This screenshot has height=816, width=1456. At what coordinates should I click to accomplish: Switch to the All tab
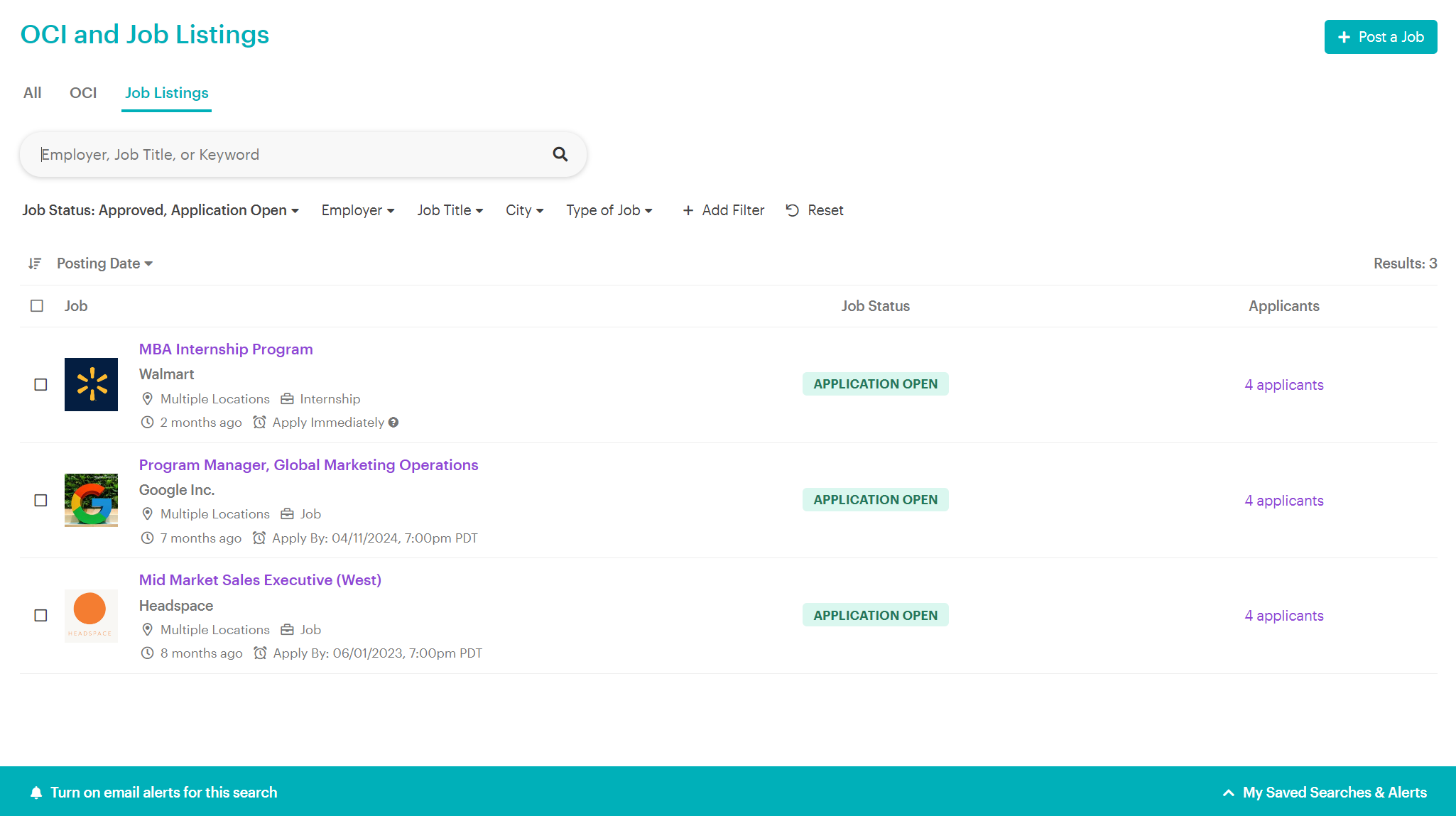pos(33,93)
